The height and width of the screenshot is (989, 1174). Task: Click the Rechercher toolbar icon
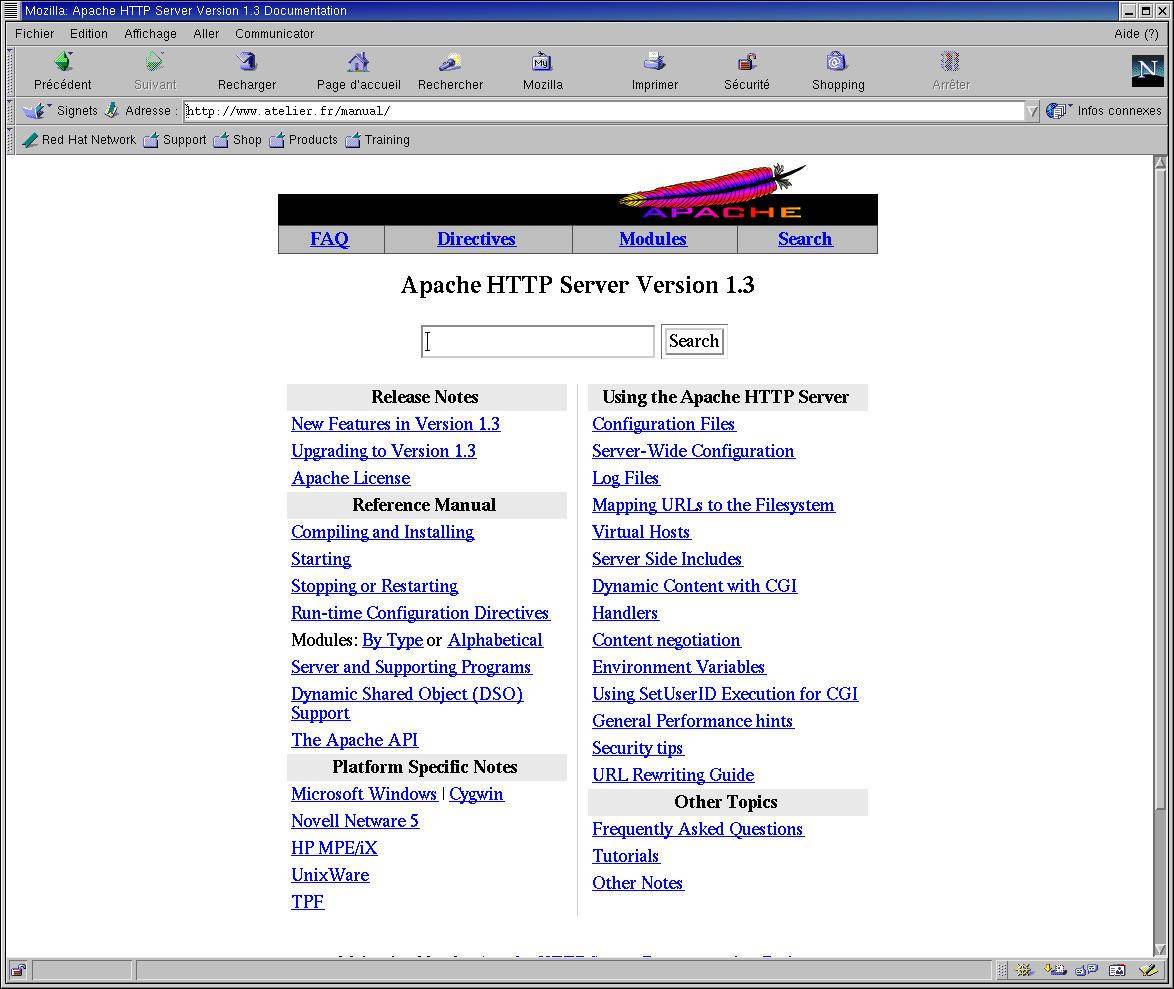pyautogui.click(x=450, y=61)
